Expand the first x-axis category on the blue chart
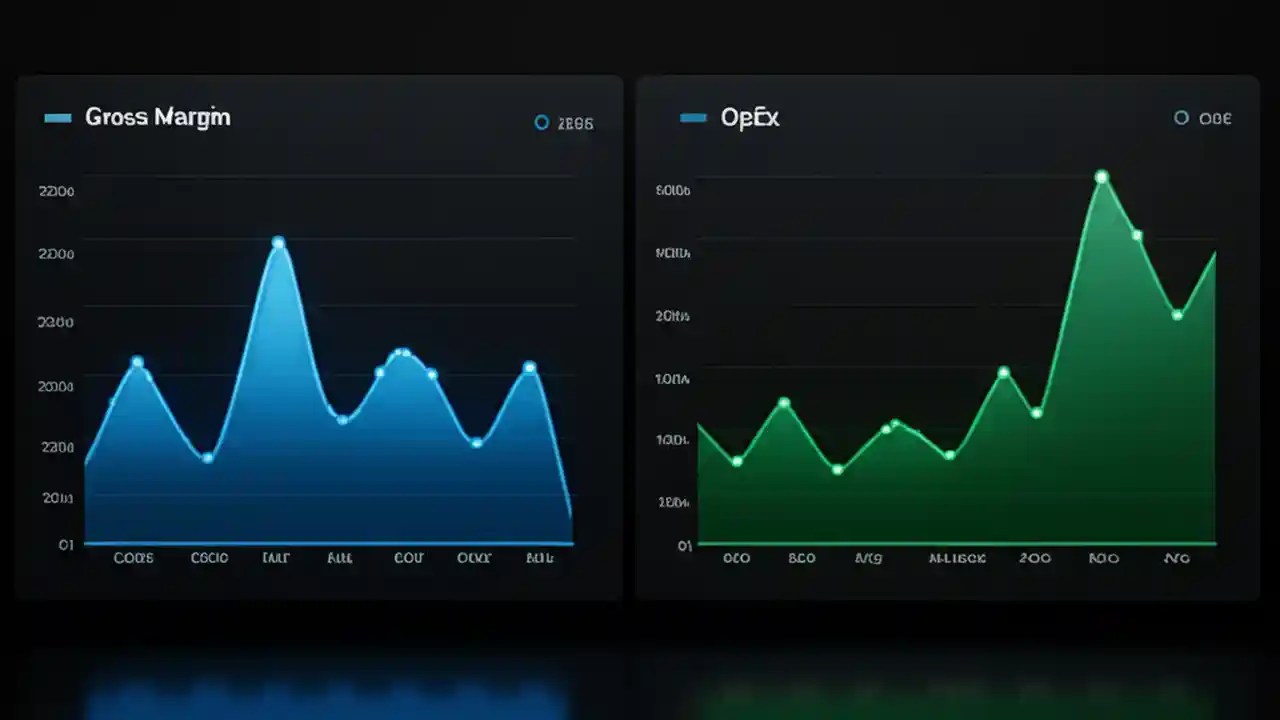This screenshot has width=1280, height=720. pos(133,558)
